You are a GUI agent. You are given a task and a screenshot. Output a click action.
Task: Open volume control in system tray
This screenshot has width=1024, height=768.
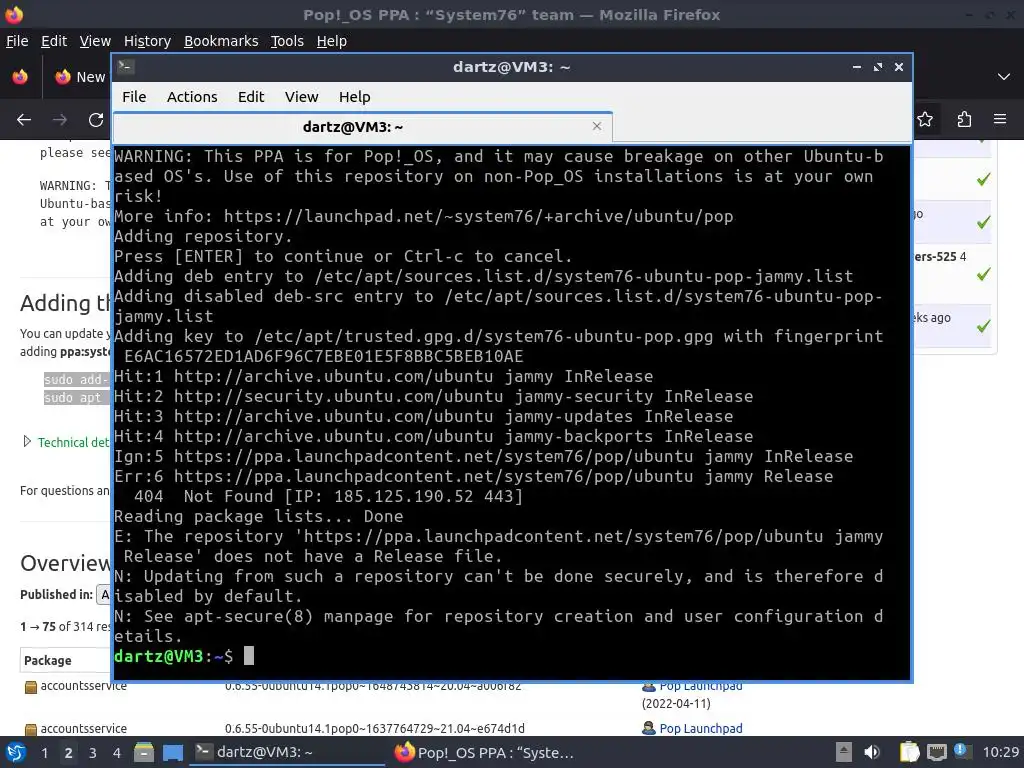pos(872,752)
